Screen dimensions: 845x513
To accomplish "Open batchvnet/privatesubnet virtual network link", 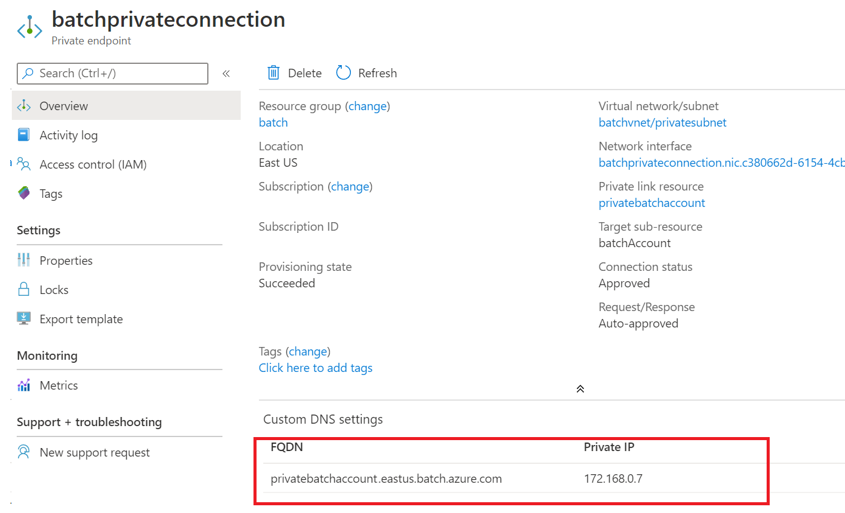I will [x=662, y=123].
